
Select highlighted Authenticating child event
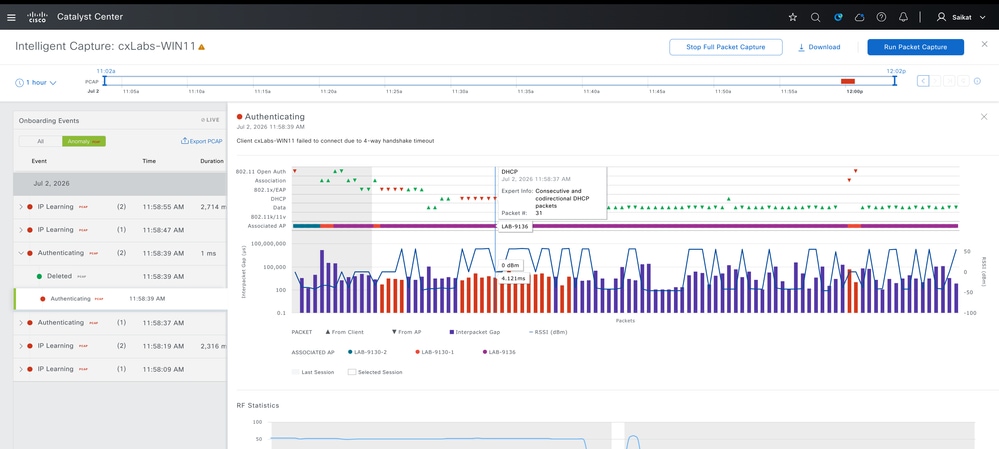pyautogui.click(x=120, y=299)
